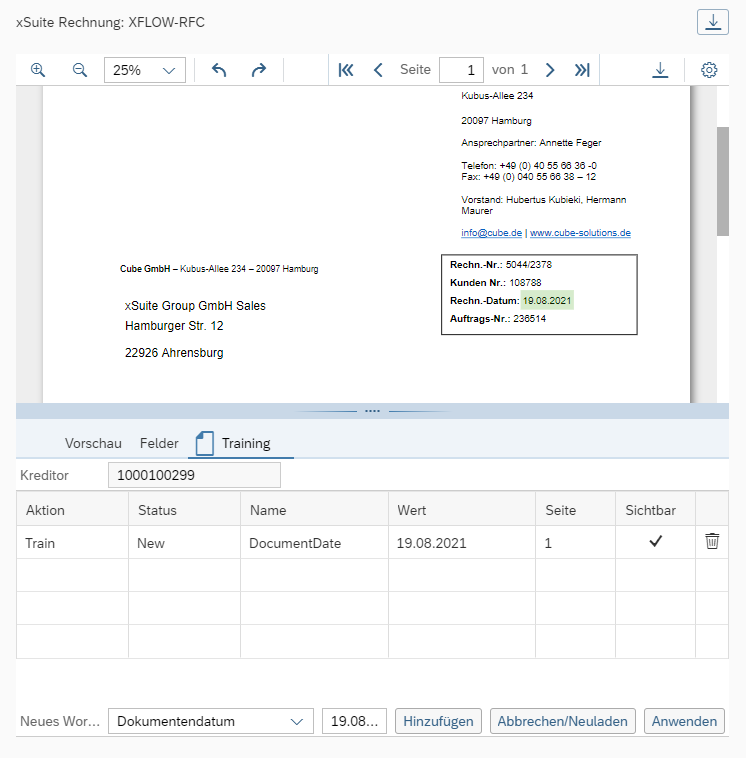Viewport: 746px width, 758px height.
Task: Jump to the first page
Action: tap(346, 70)
